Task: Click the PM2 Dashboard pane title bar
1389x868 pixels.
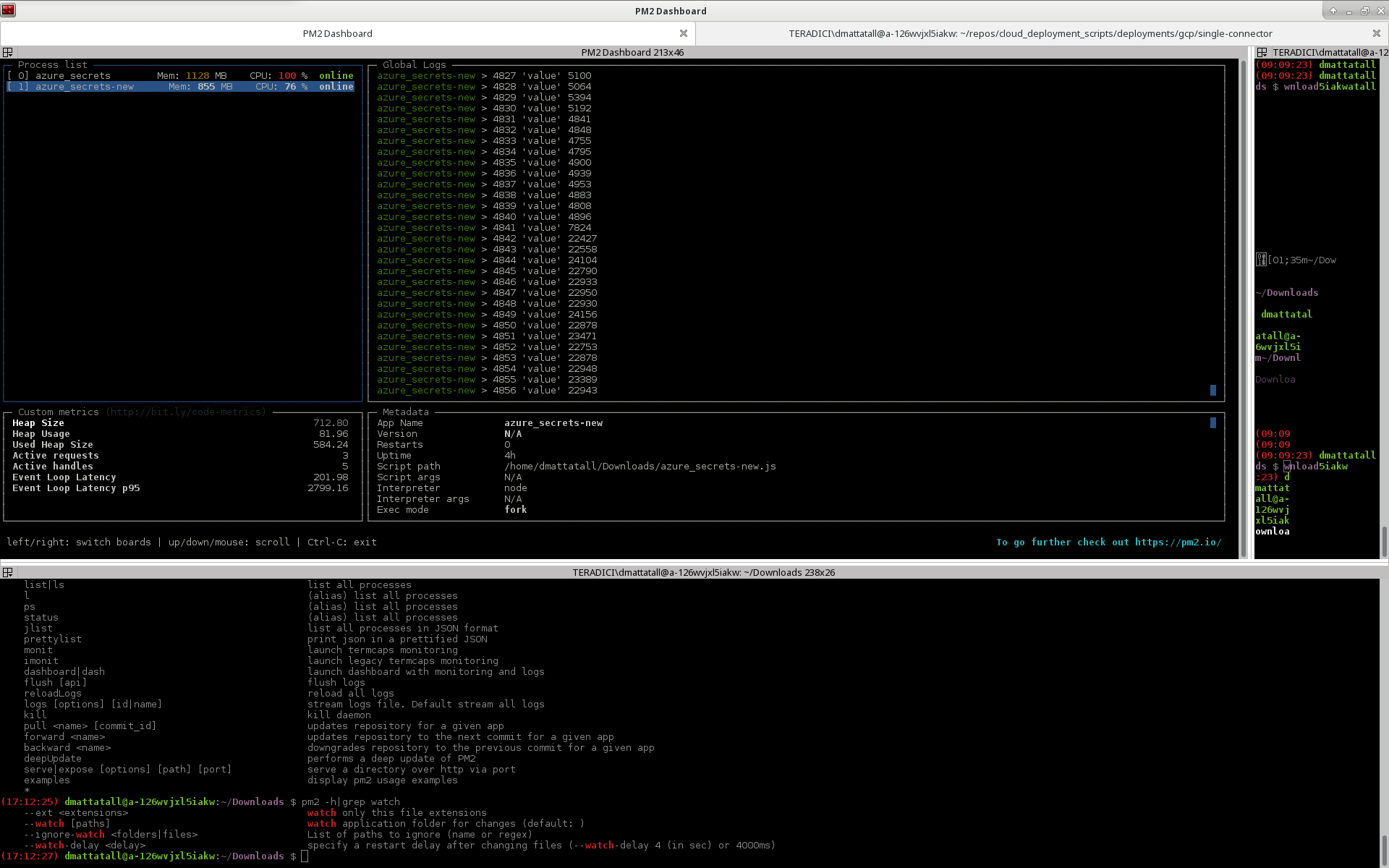Action: tap(632, 52)
